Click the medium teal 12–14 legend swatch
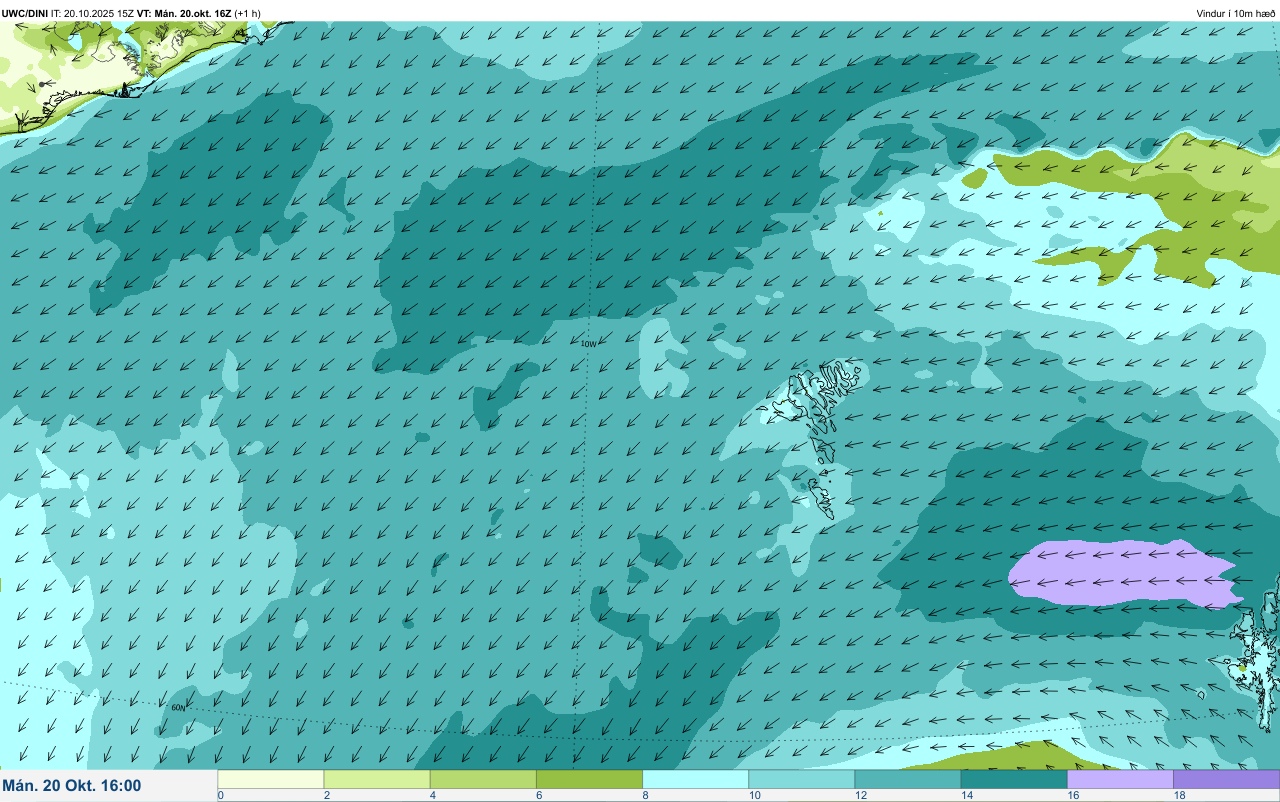 coord(908,779)
